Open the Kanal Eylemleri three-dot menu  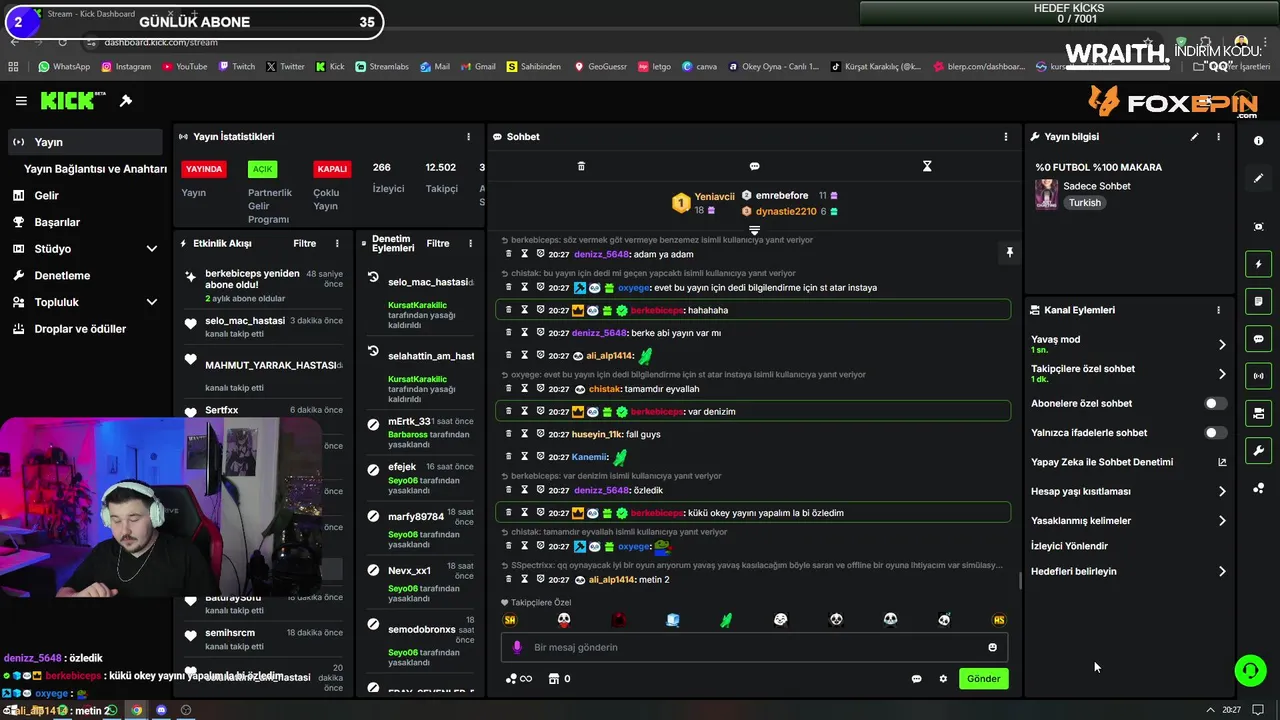pyautogui.click(x=1218, y=310)
